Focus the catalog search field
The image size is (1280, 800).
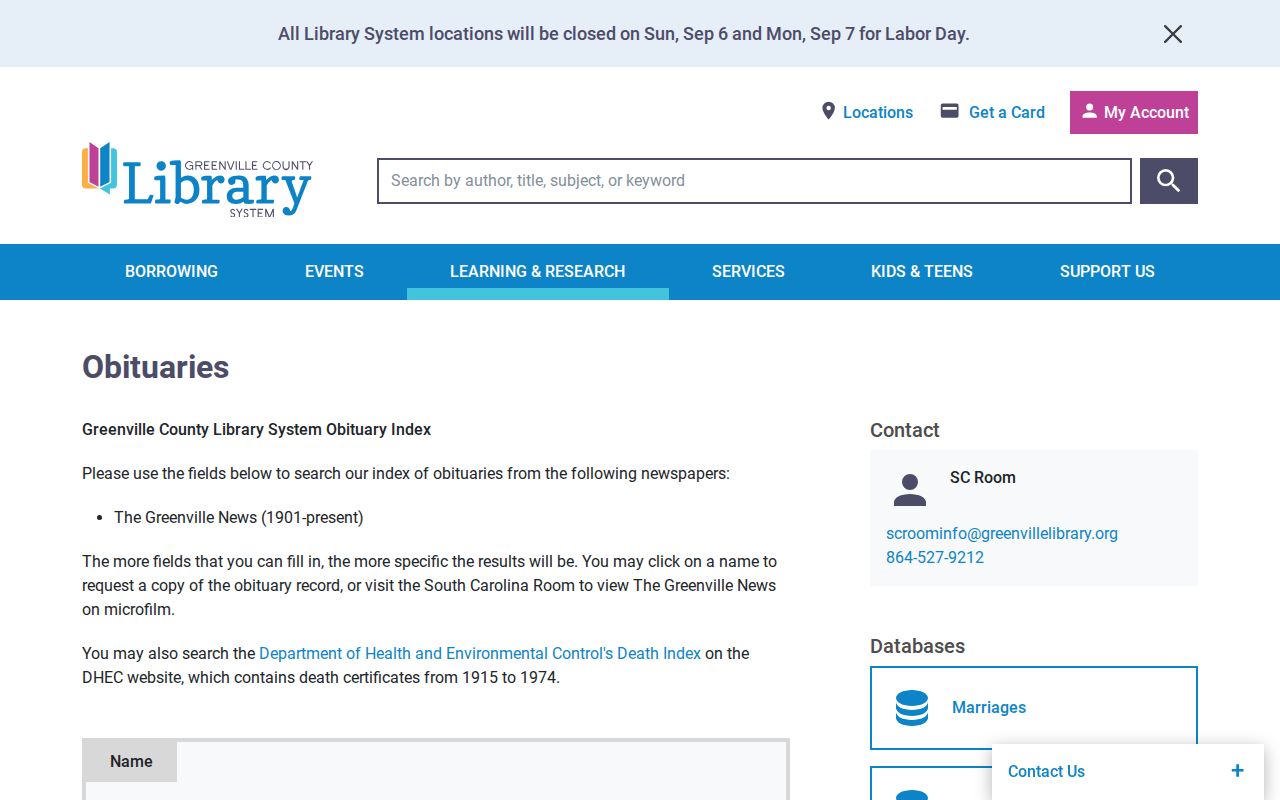(x=754, y=181)
